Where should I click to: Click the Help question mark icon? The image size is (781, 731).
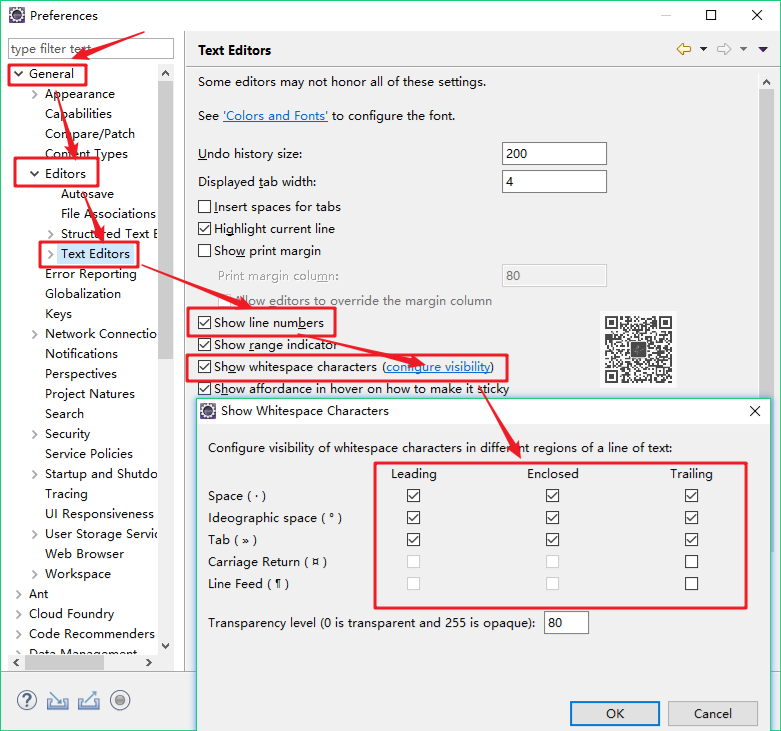click(x=27, y=700)
